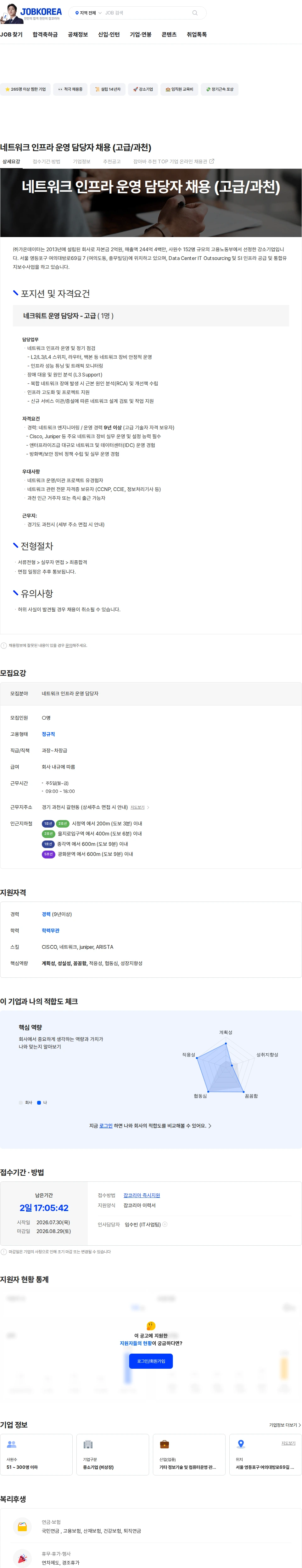Viewport: 302px width, 1568px height.
Task: Click the info icon beside 마감일 notice
Action: coord(4,1252)
